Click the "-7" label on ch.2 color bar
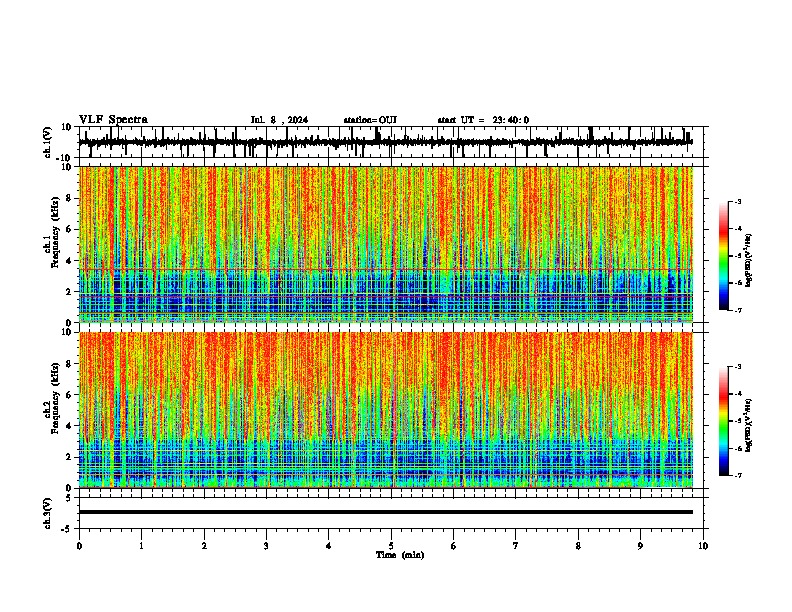792x612 pixels. pos(738,475)
